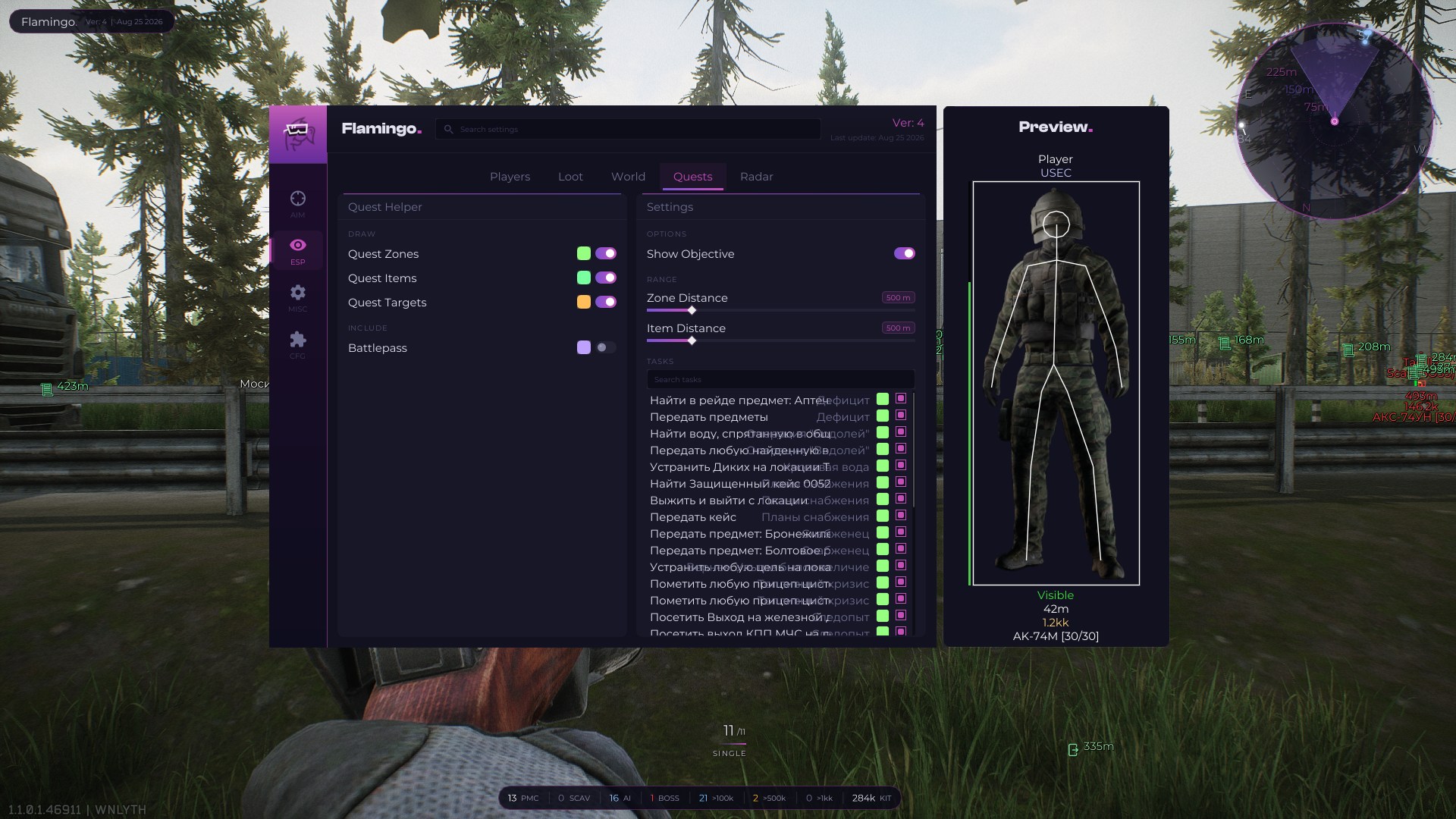
Task: Switch to the World tab
Action: pos(628,177)
